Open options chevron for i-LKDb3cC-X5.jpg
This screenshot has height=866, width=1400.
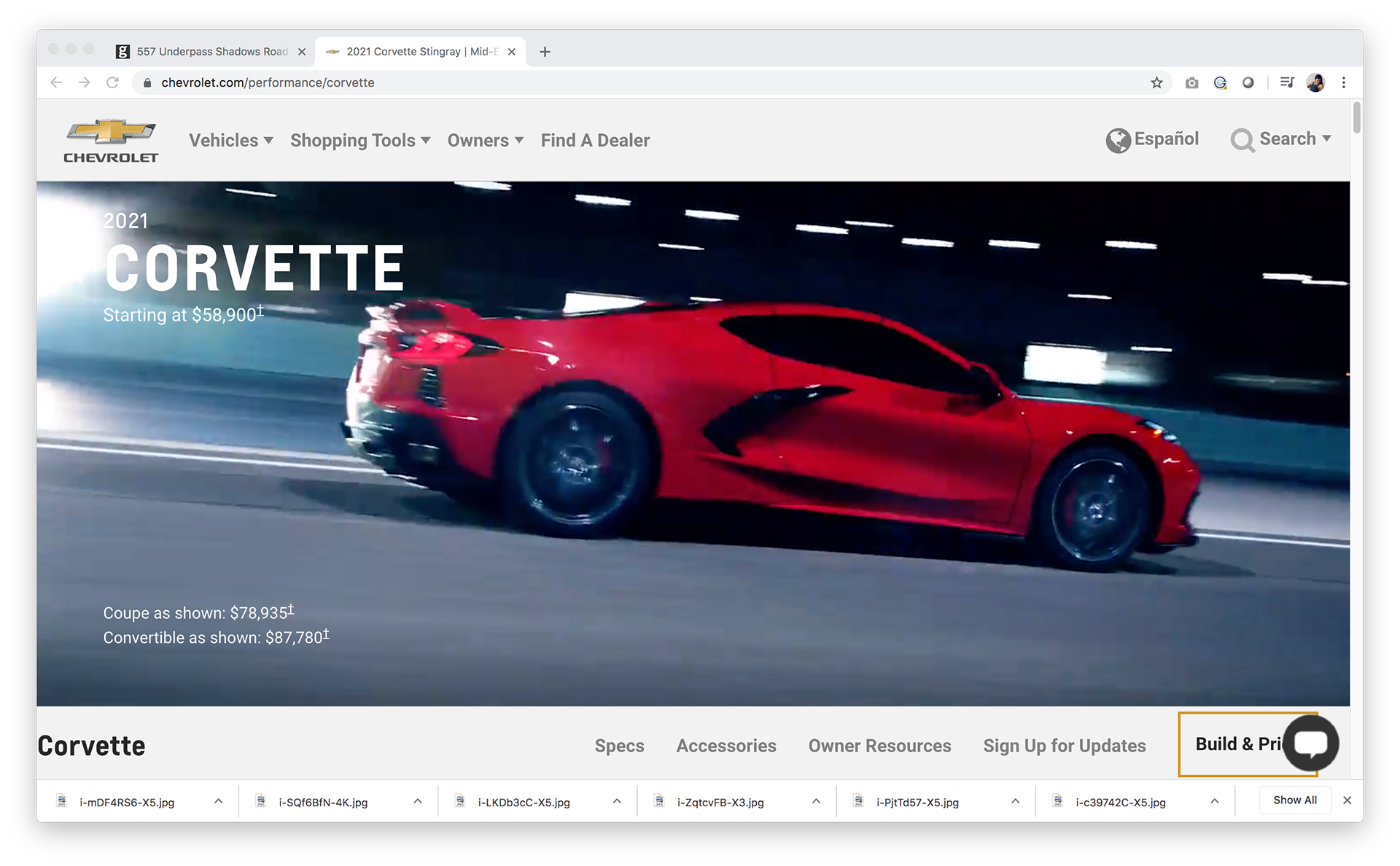click(x=617, y=801)
